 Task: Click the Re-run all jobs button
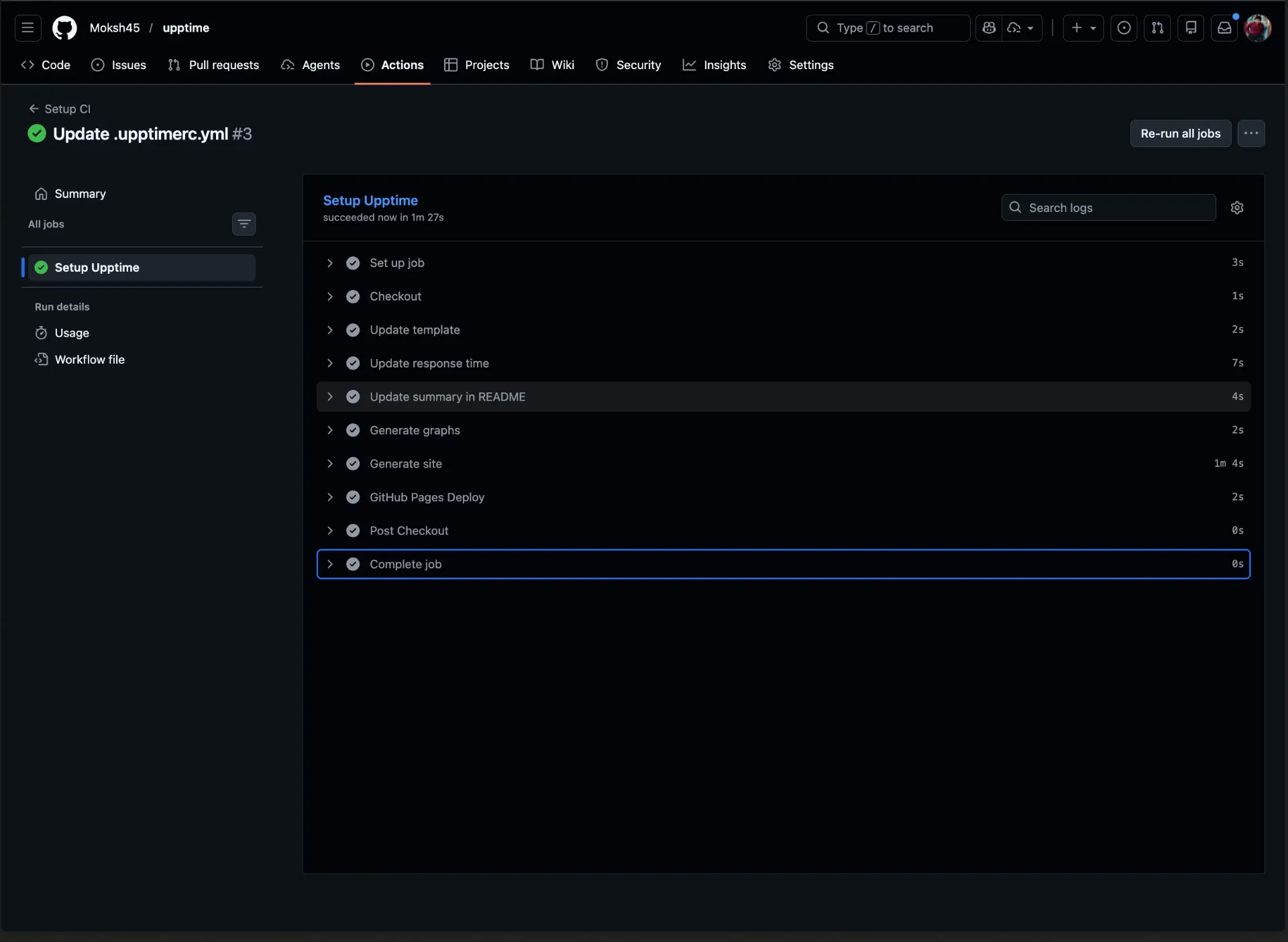click(1180, 134)
